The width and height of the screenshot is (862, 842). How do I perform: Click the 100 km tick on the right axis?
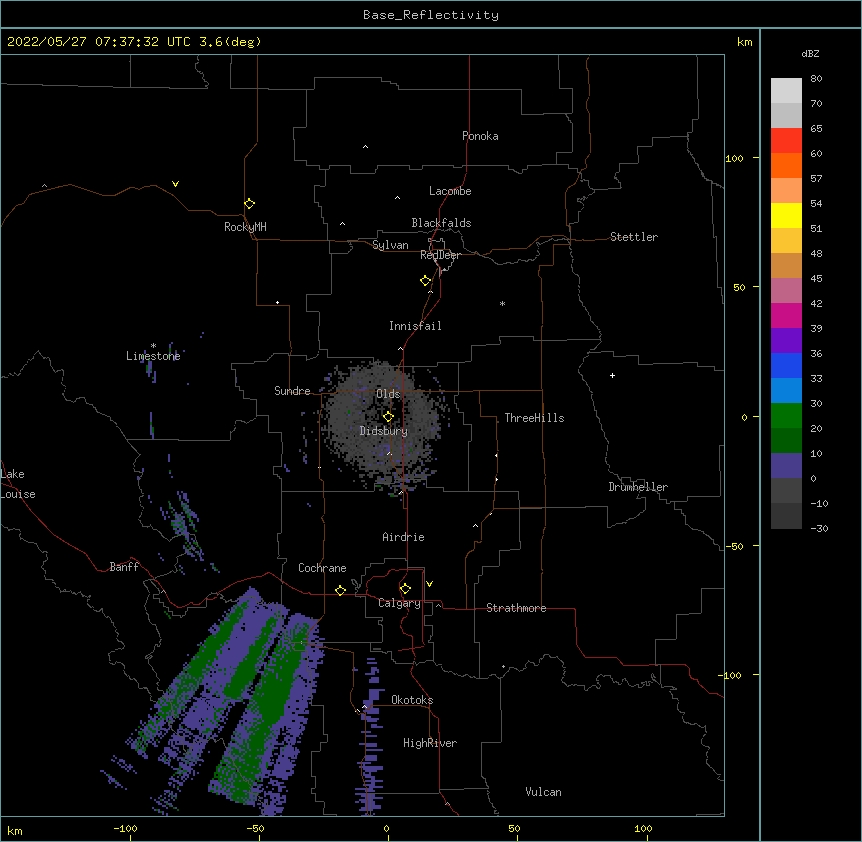click(734, 158)
